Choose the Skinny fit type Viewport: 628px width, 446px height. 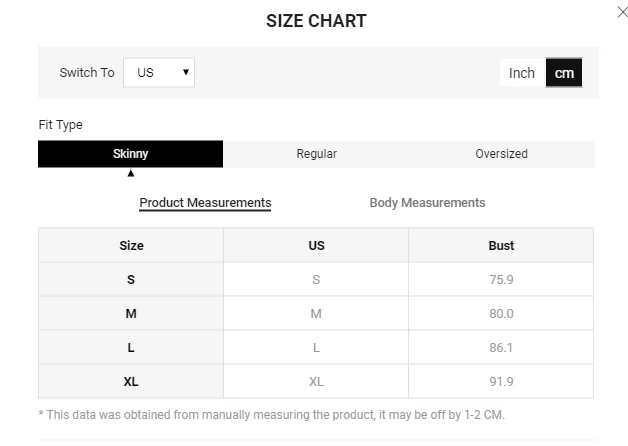click(130, 154)
